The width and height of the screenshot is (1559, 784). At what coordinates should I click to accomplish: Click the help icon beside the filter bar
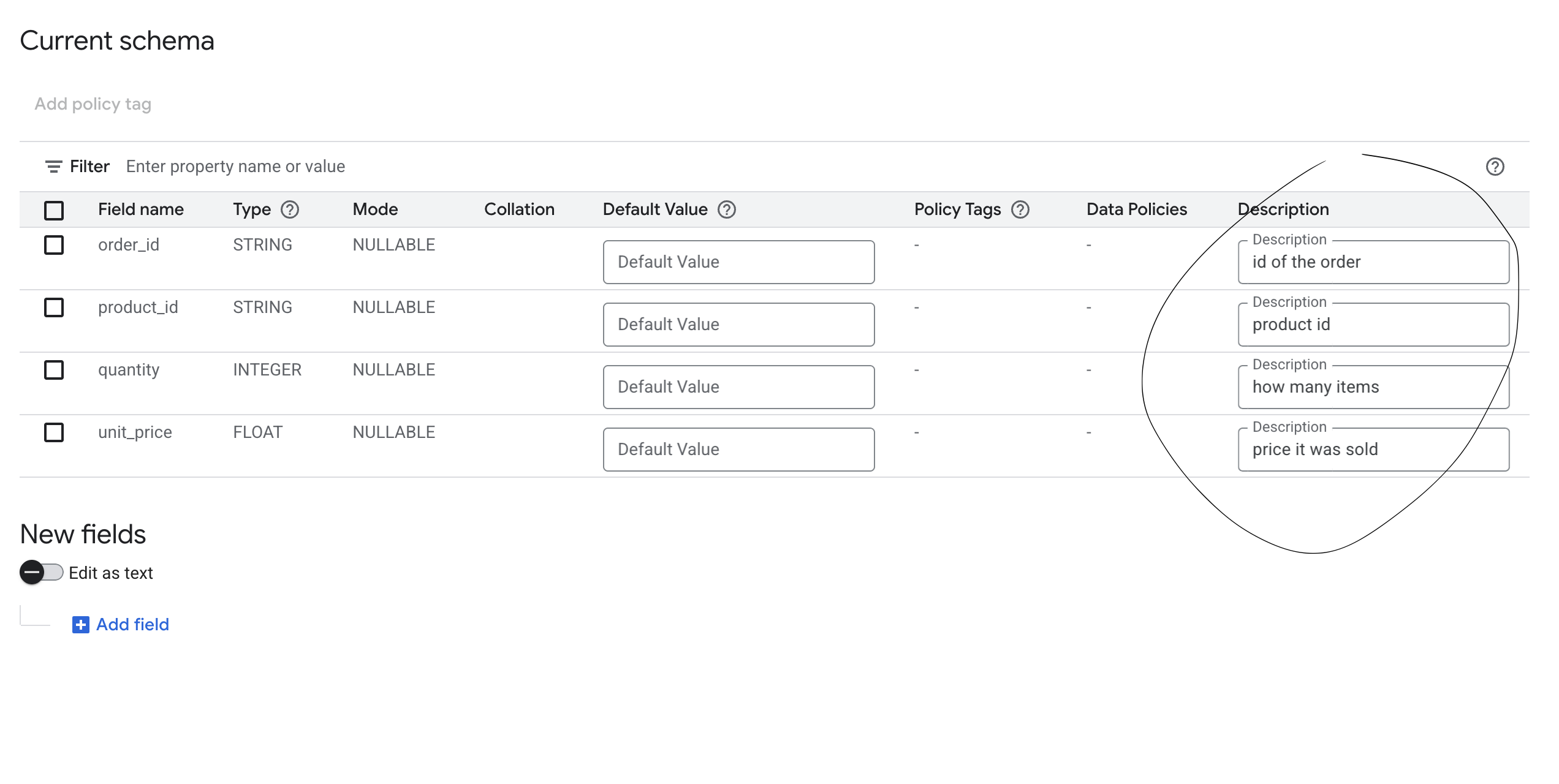(x=1495, y=167)
